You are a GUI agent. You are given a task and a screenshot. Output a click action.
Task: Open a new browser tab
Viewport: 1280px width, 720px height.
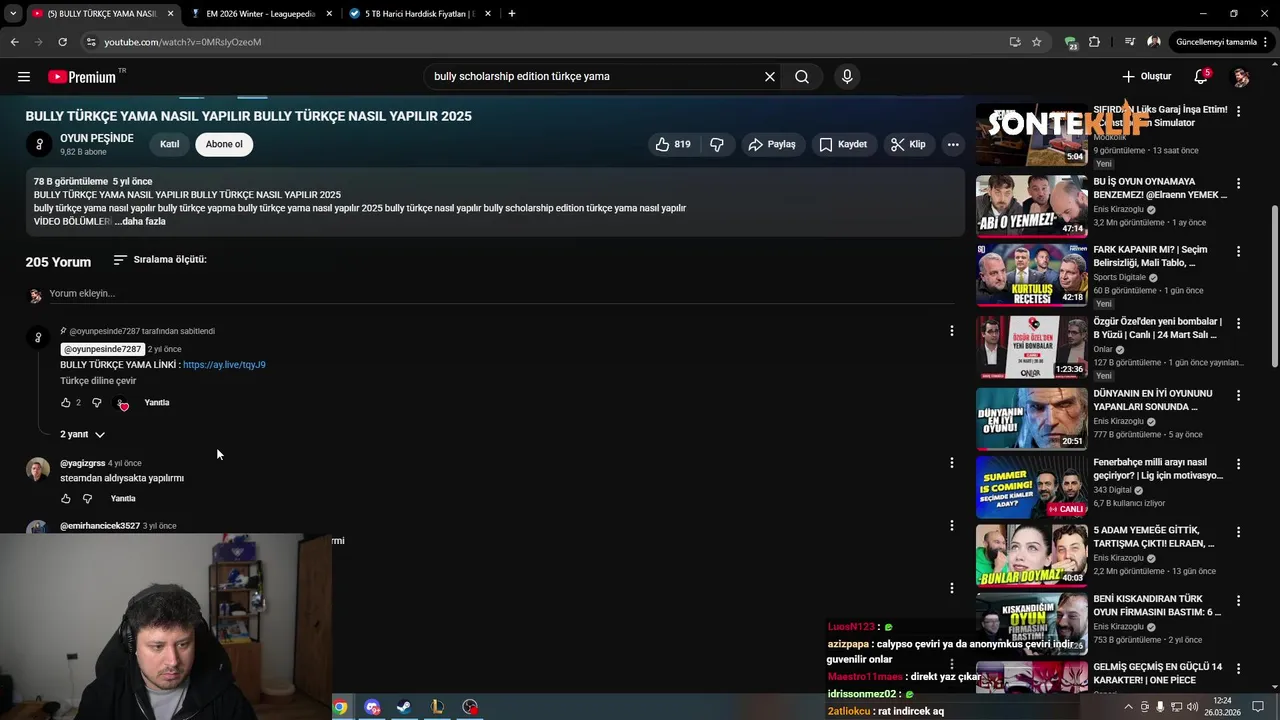[512, 14]
